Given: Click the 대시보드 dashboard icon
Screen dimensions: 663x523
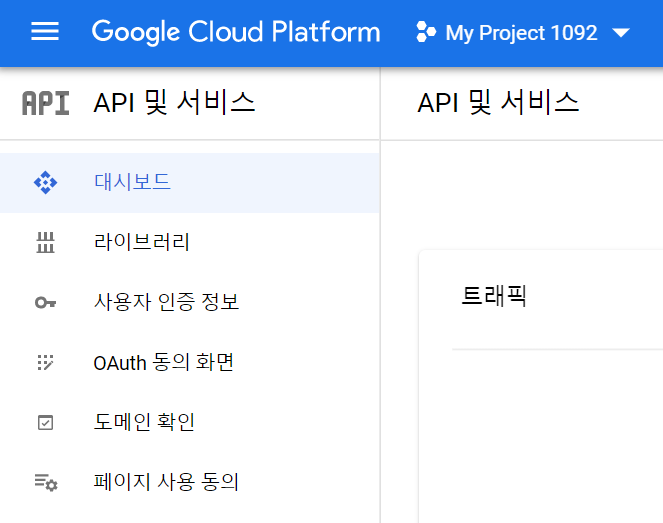Looking at the screenshot, I should [x=45, y=183].
